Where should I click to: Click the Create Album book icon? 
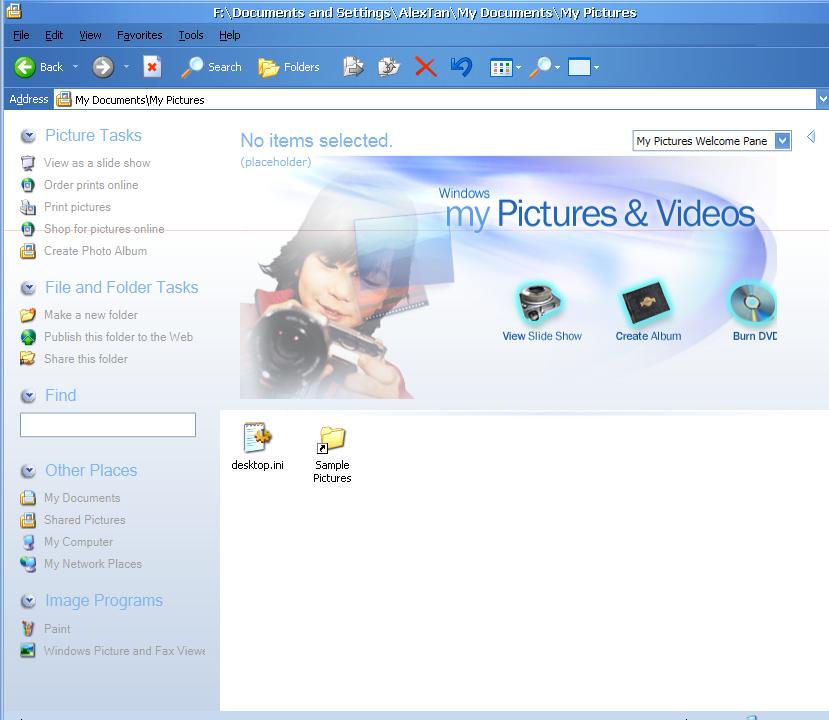point(647,302)
